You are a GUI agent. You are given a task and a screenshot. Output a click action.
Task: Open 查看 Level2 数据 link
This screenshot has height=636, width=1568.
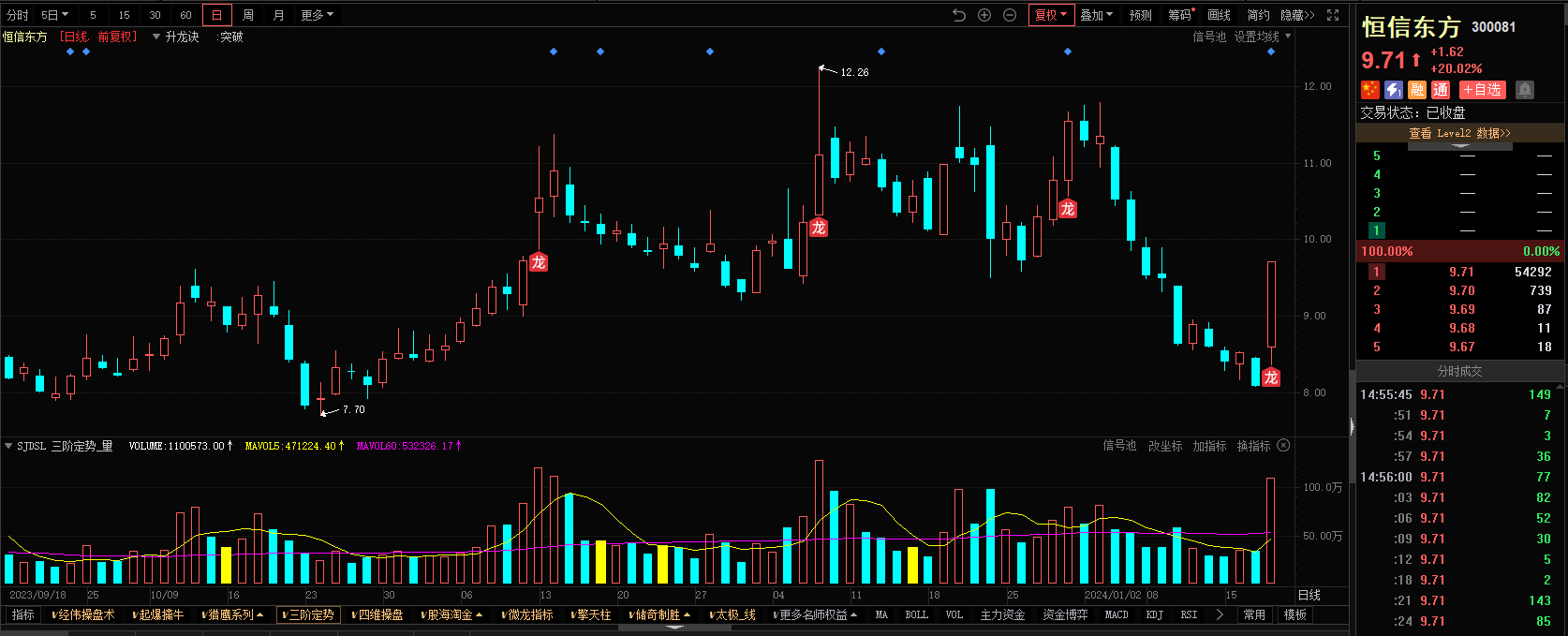pos(1459,133)
